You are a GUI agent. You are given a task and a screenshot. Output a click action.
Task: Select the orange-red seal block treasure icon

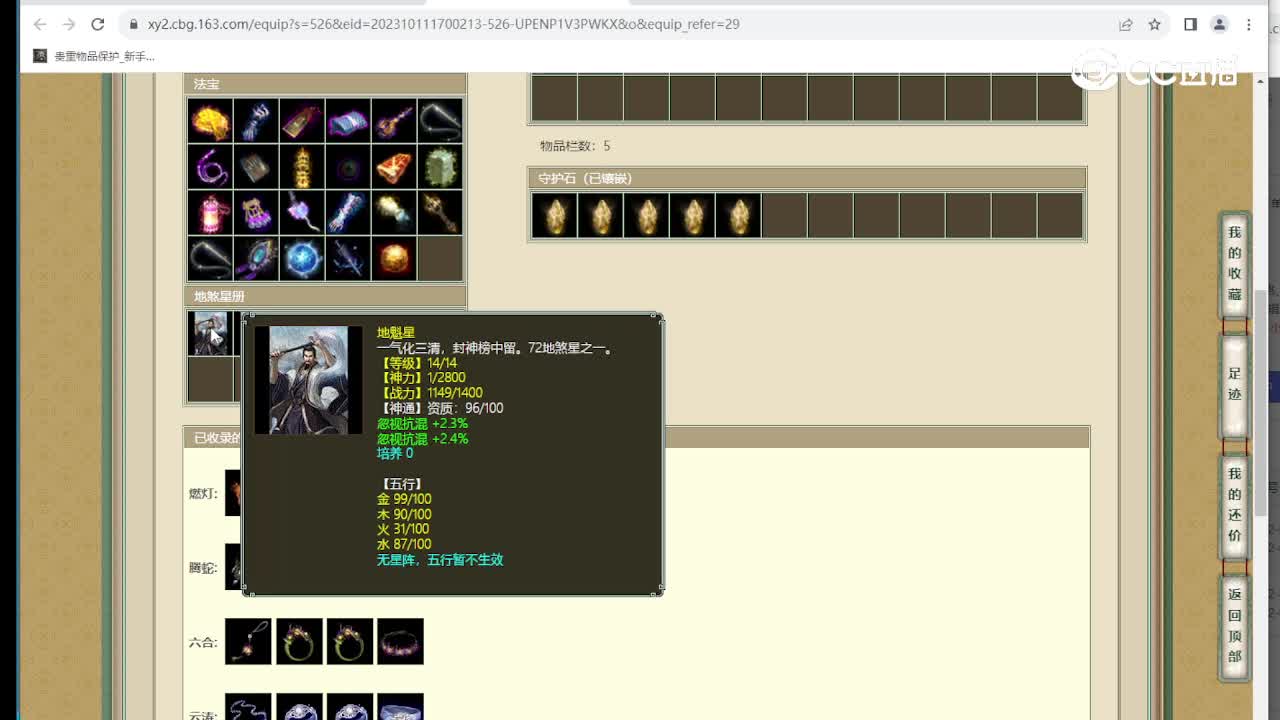tap(394, 166)
